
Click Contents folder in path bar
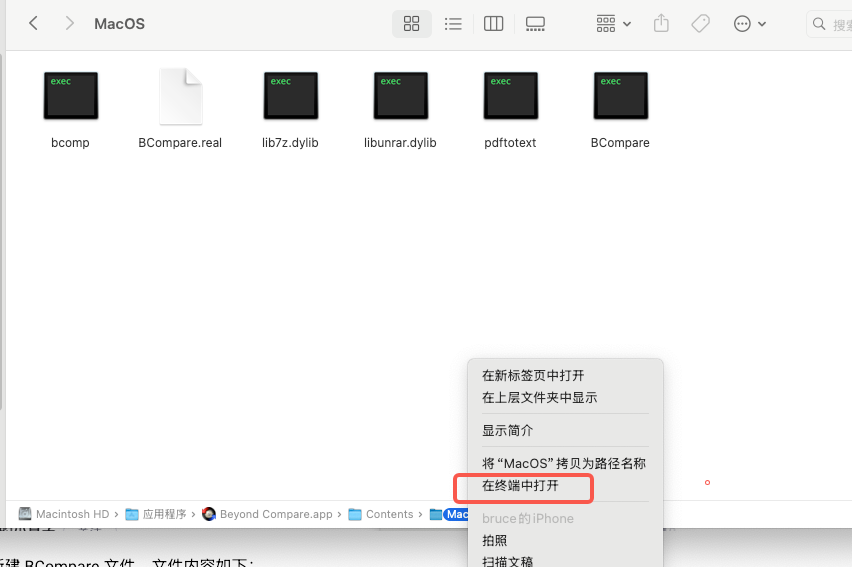[x=381, y=514]
